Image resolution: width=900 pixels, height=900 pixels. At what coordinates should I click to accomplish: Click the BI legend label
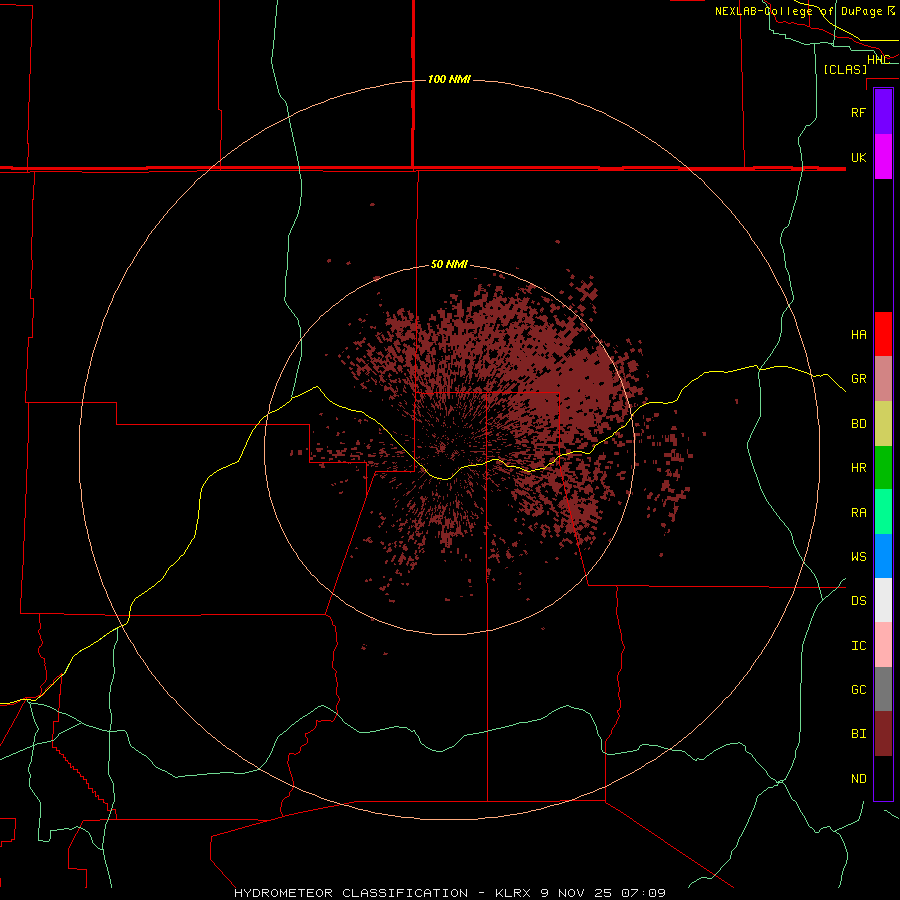tap(858, 734)
